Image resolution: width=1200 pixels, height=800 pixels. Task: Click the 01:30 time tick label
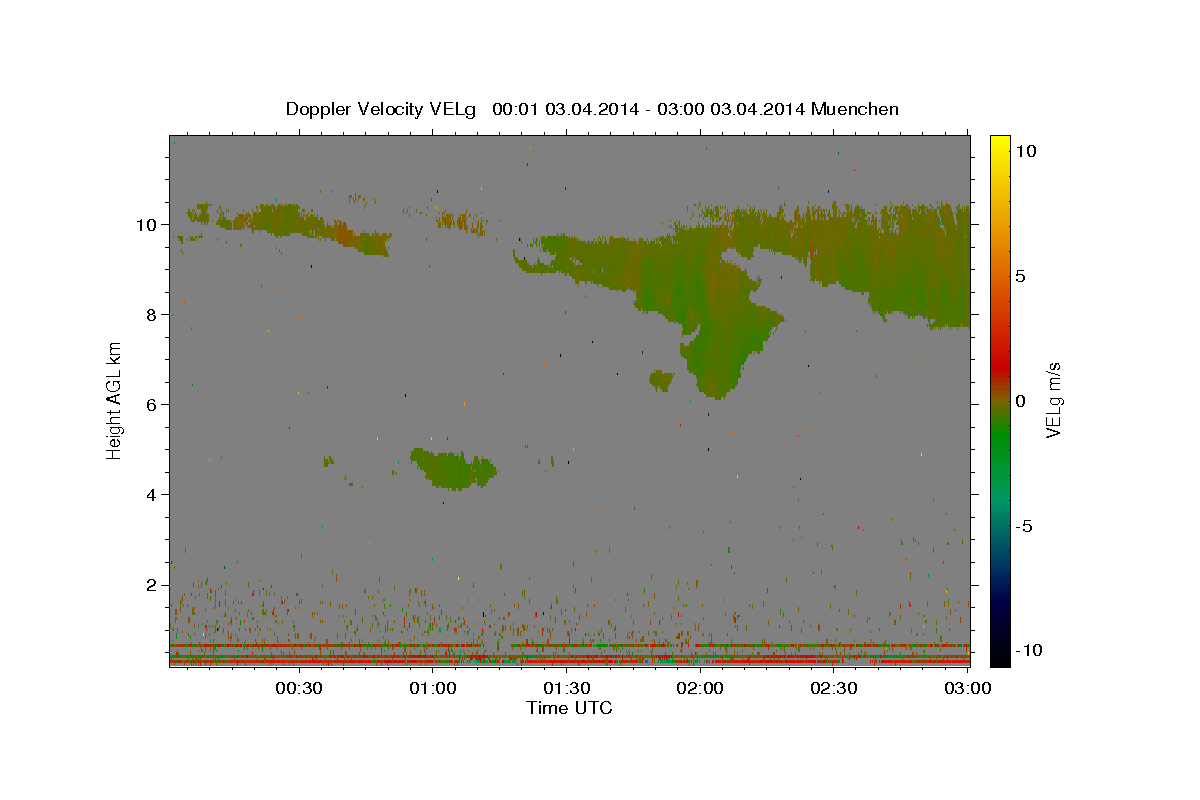point(566,689)
